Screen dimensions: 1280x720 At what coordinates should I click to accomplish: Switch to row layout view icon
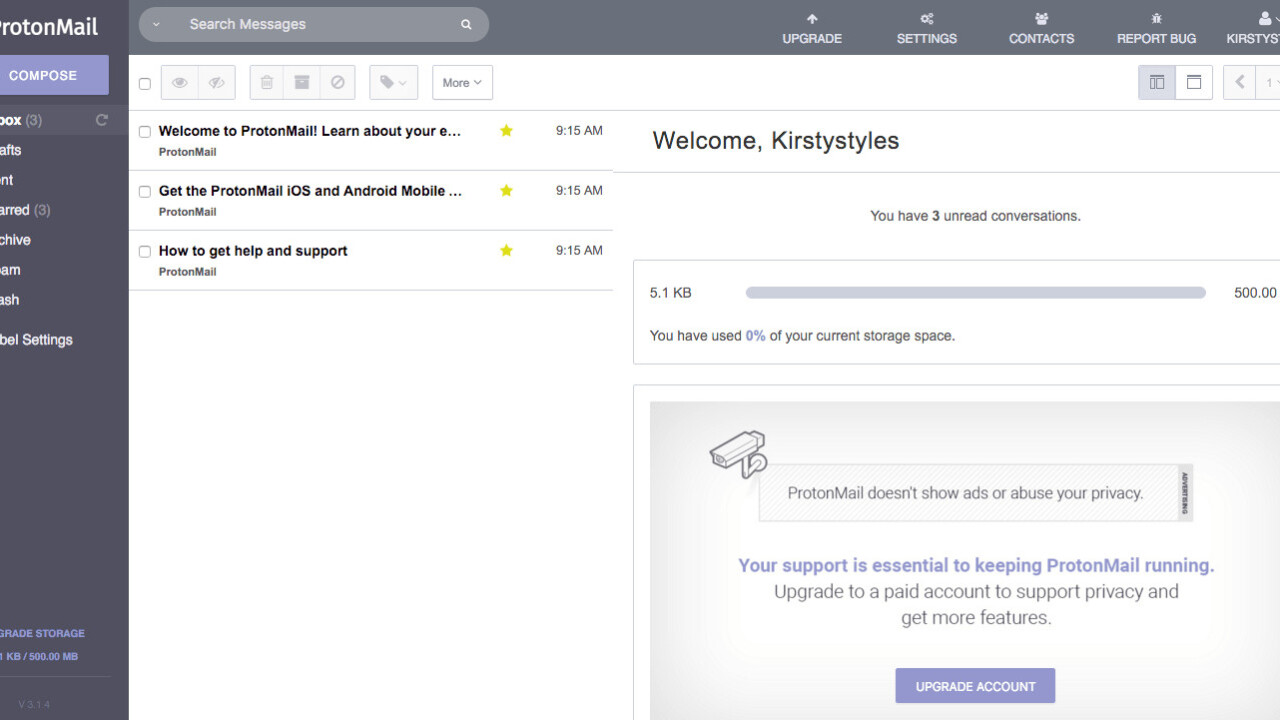(1194, 83)
